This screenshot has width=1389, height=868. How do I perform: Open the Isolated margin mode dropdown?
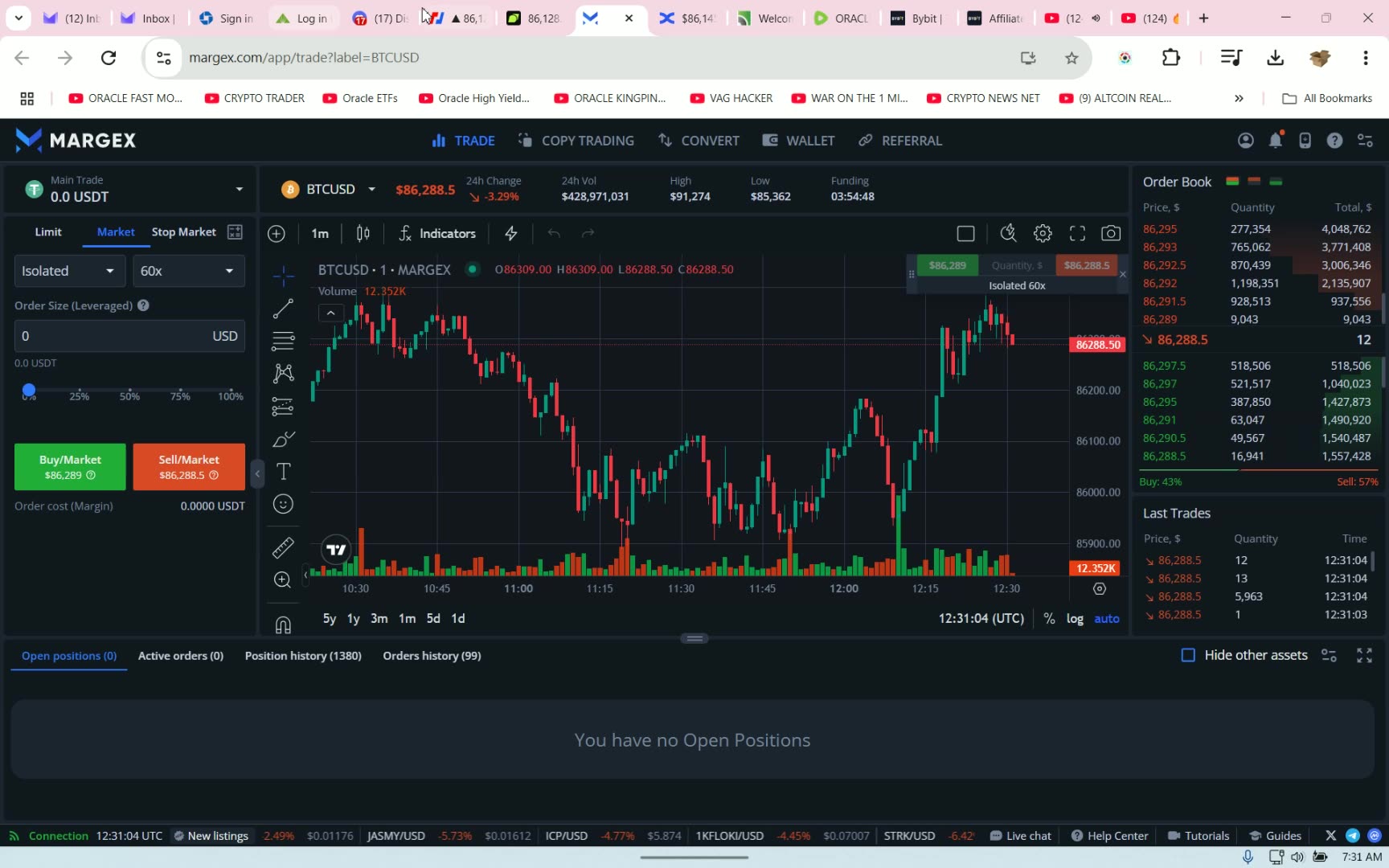[71, 271]
